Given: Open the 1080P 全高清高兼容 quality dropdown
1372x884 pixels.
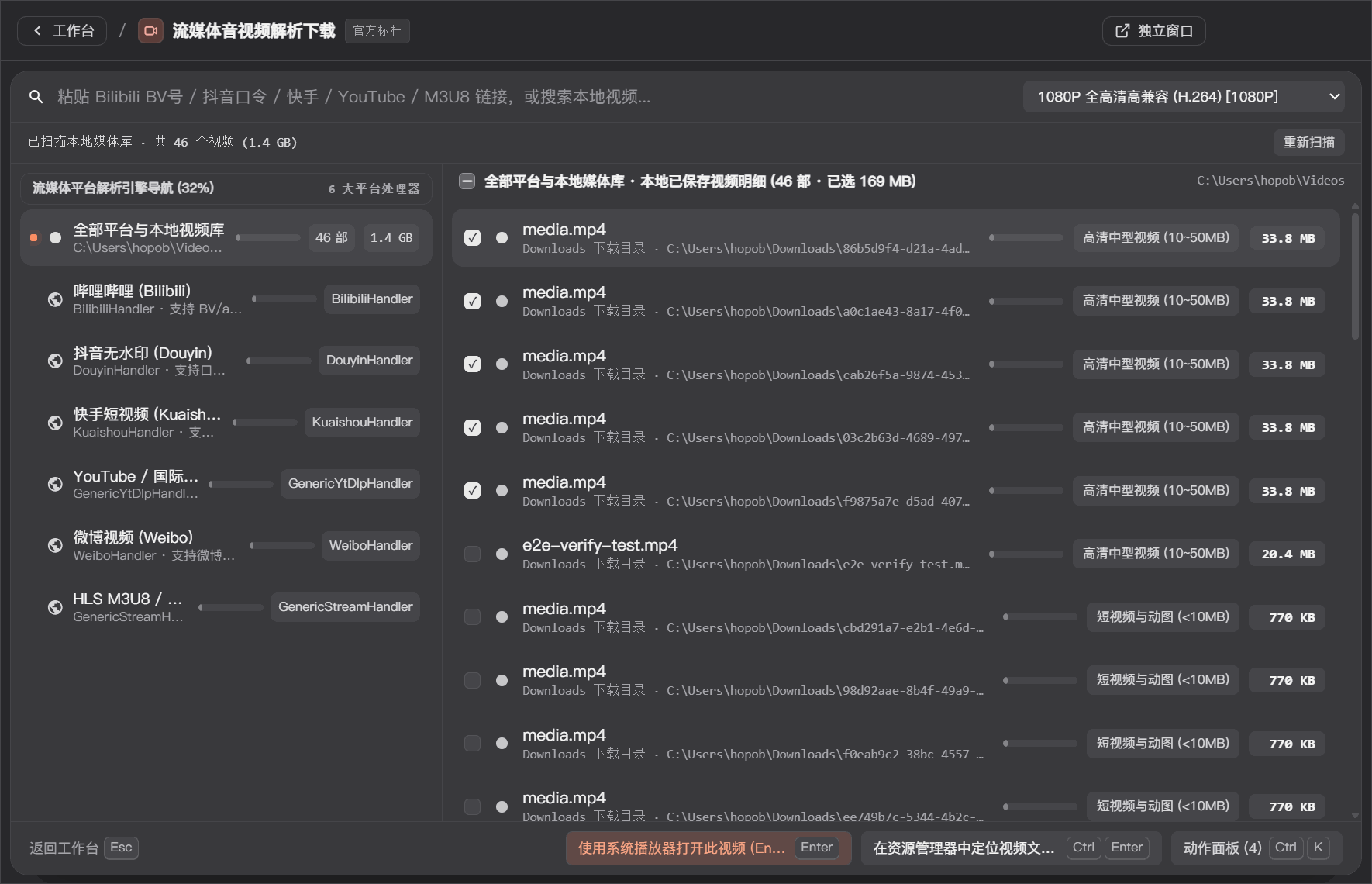Looking at the screenshot, I should point(1184,97).
